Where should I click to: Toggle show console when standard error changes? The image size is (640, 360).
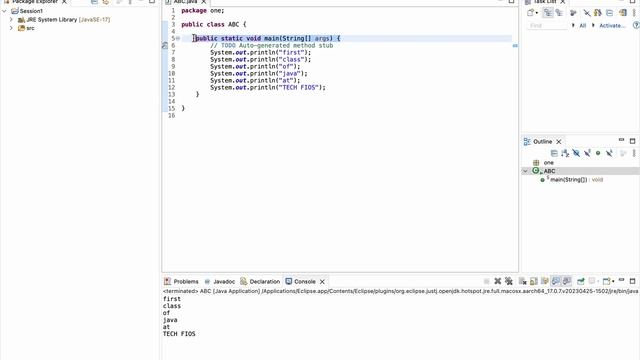click(567, 281)
